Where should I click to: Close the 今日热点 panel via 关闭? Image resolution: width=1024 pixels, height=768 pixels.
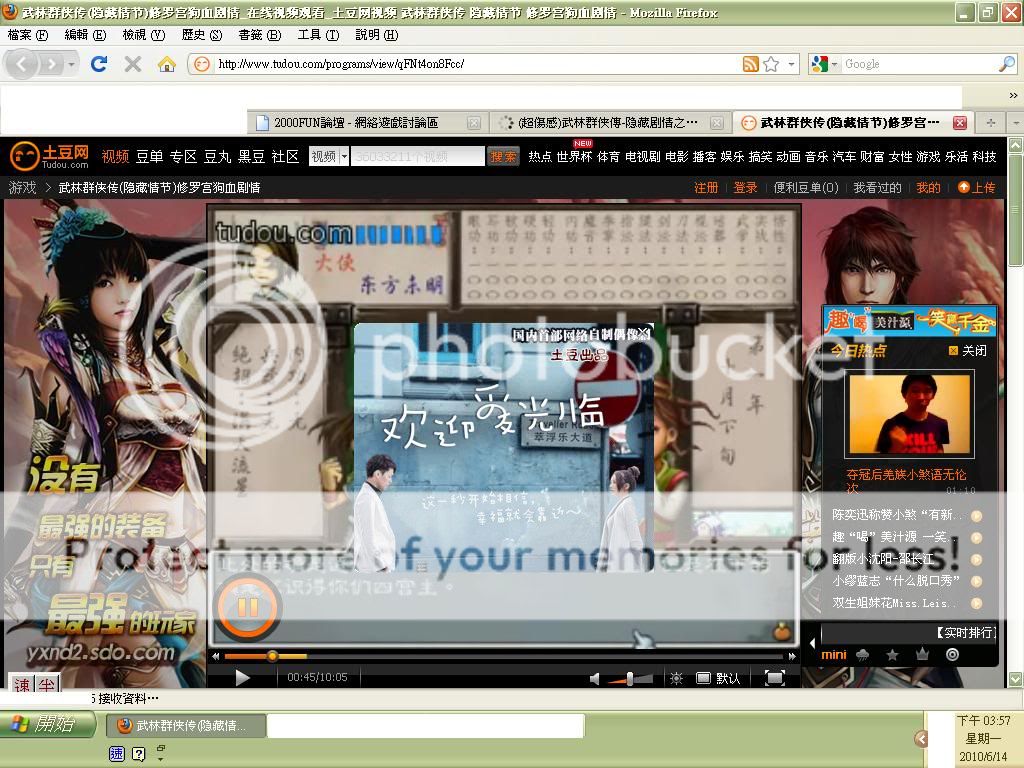pyautogui.click(x=967, y=350)
